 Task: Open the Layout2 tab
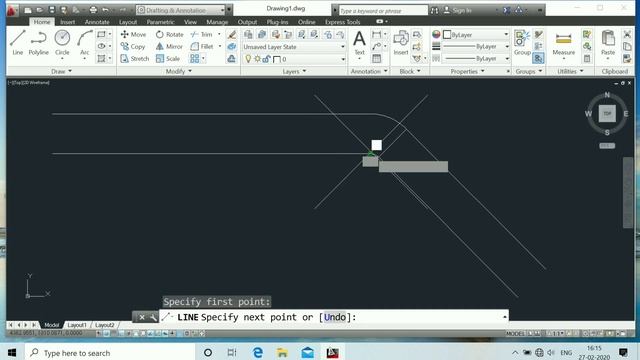(104, 325)
